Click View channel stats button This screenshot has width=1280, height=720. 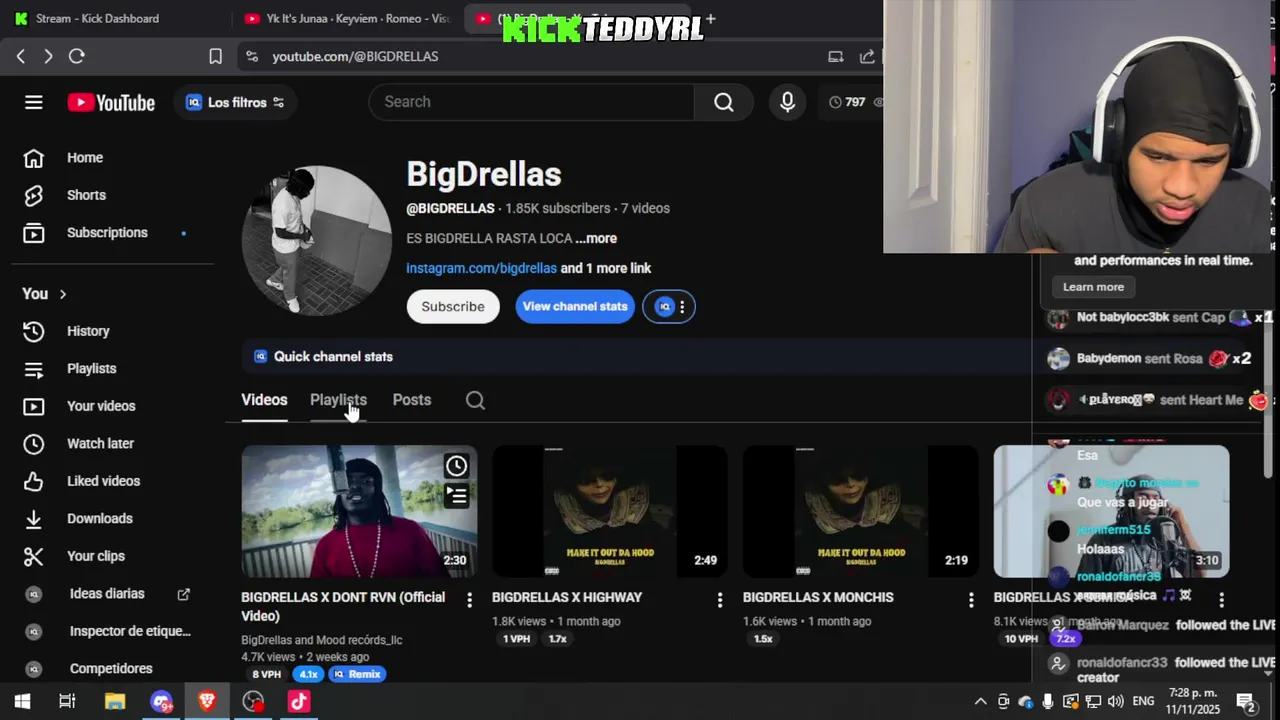(575, 307)
